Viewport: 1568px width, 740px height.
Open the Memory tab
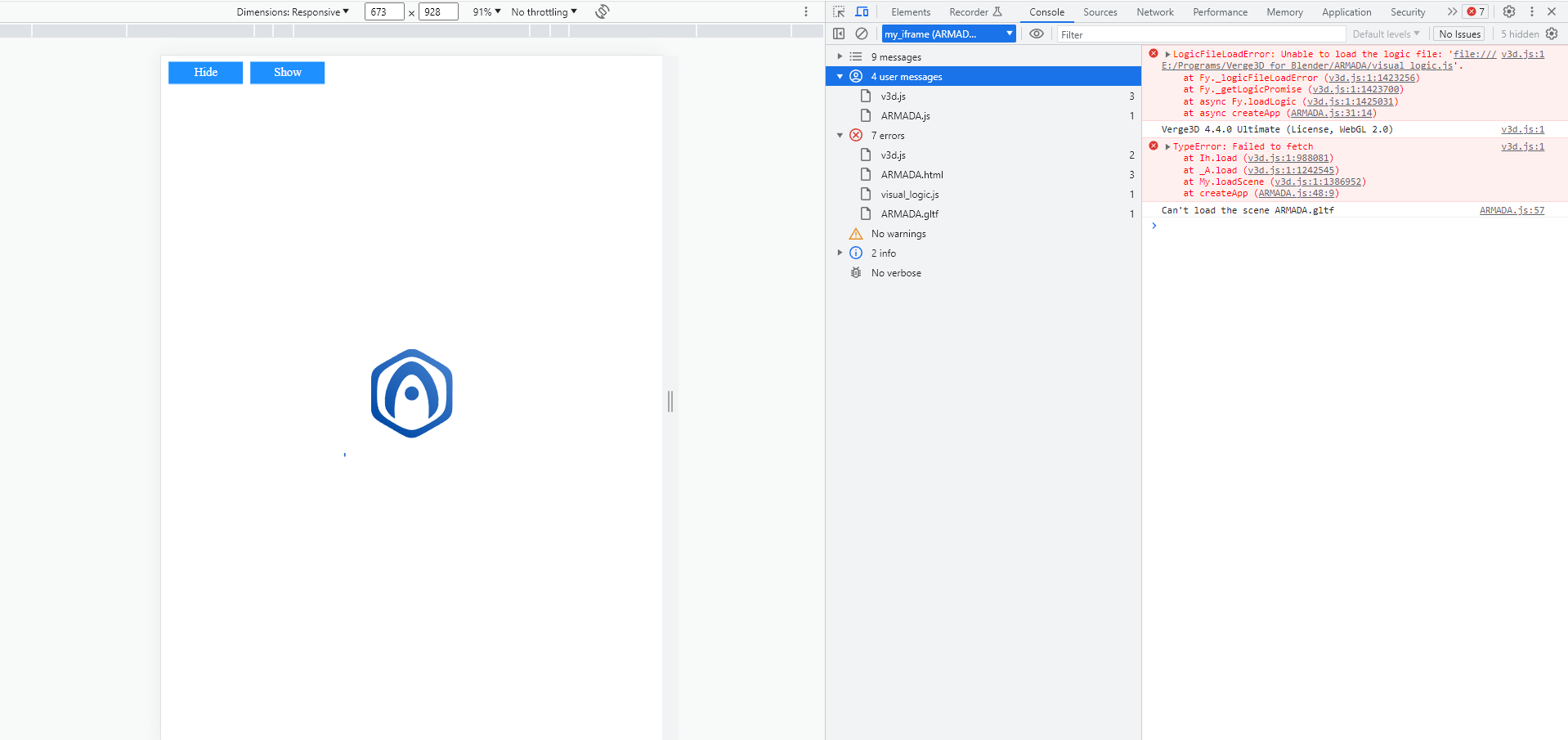[1284, 11]
